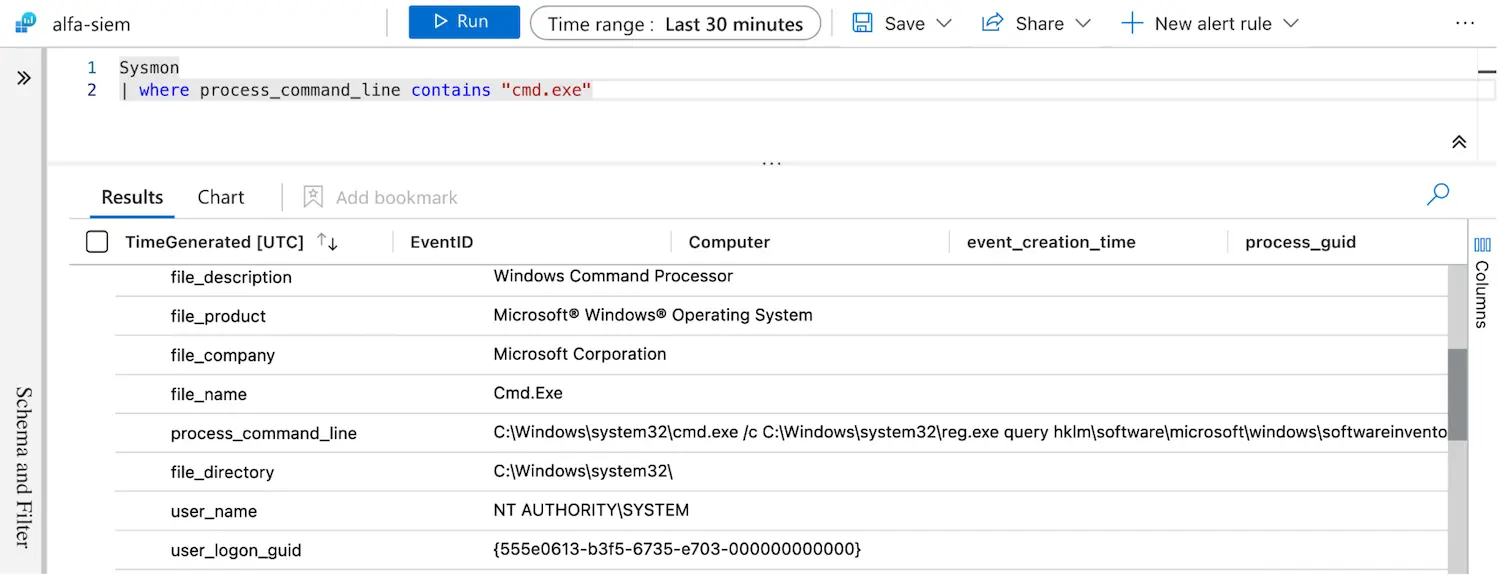This screenshot has width=1500, height=576.
Task: Click the alfa-siem workspace icon
Action: tap(25, 23)
